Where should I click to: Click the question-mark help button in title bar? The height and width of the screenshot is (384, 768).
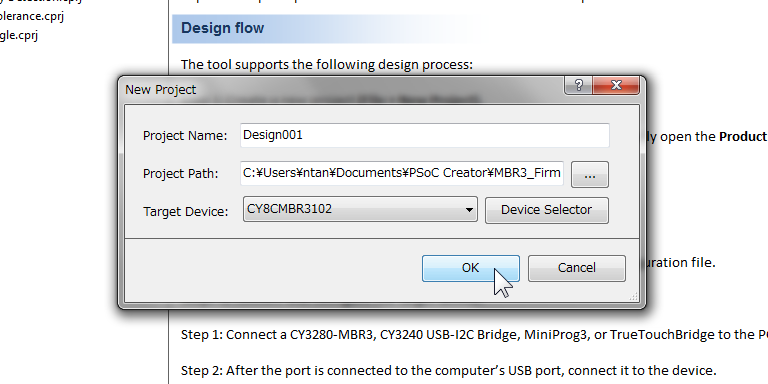(x=578, y=85)
